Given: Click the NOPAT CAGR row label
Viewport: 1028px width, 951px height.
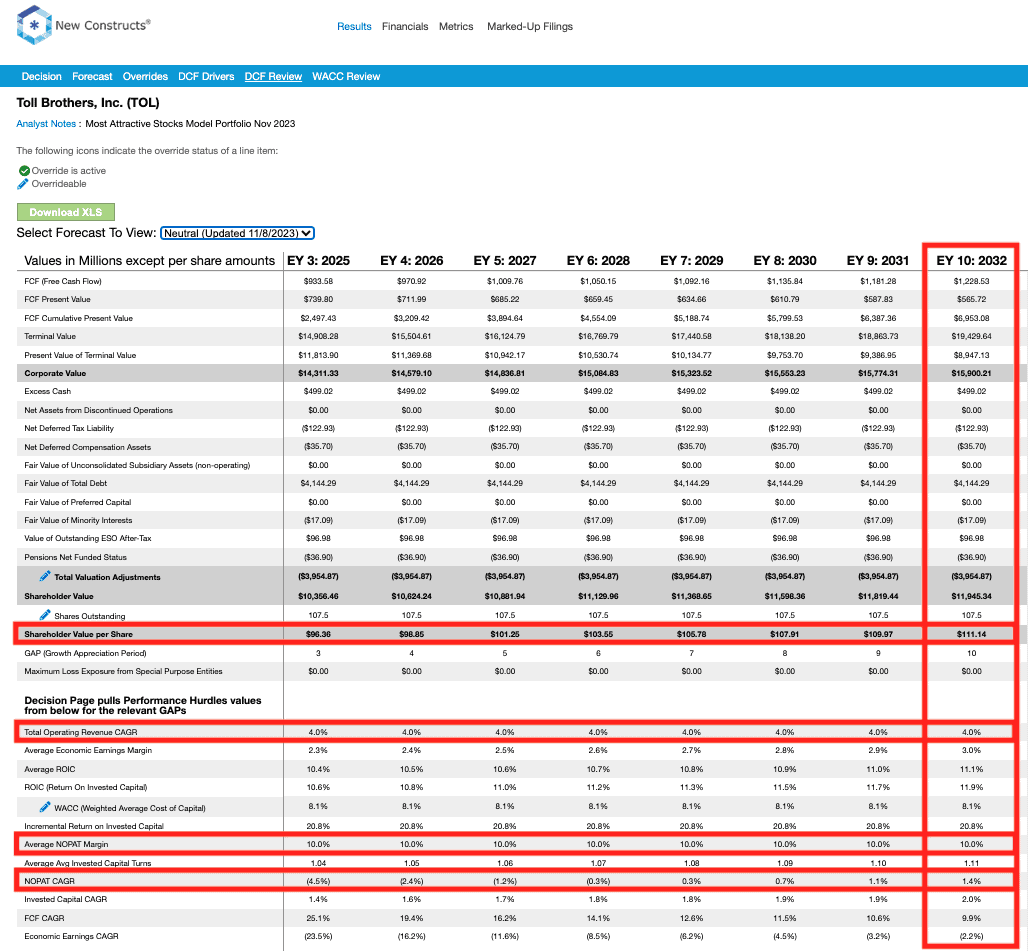Looking at the screenshot, I should click(49, 881).
